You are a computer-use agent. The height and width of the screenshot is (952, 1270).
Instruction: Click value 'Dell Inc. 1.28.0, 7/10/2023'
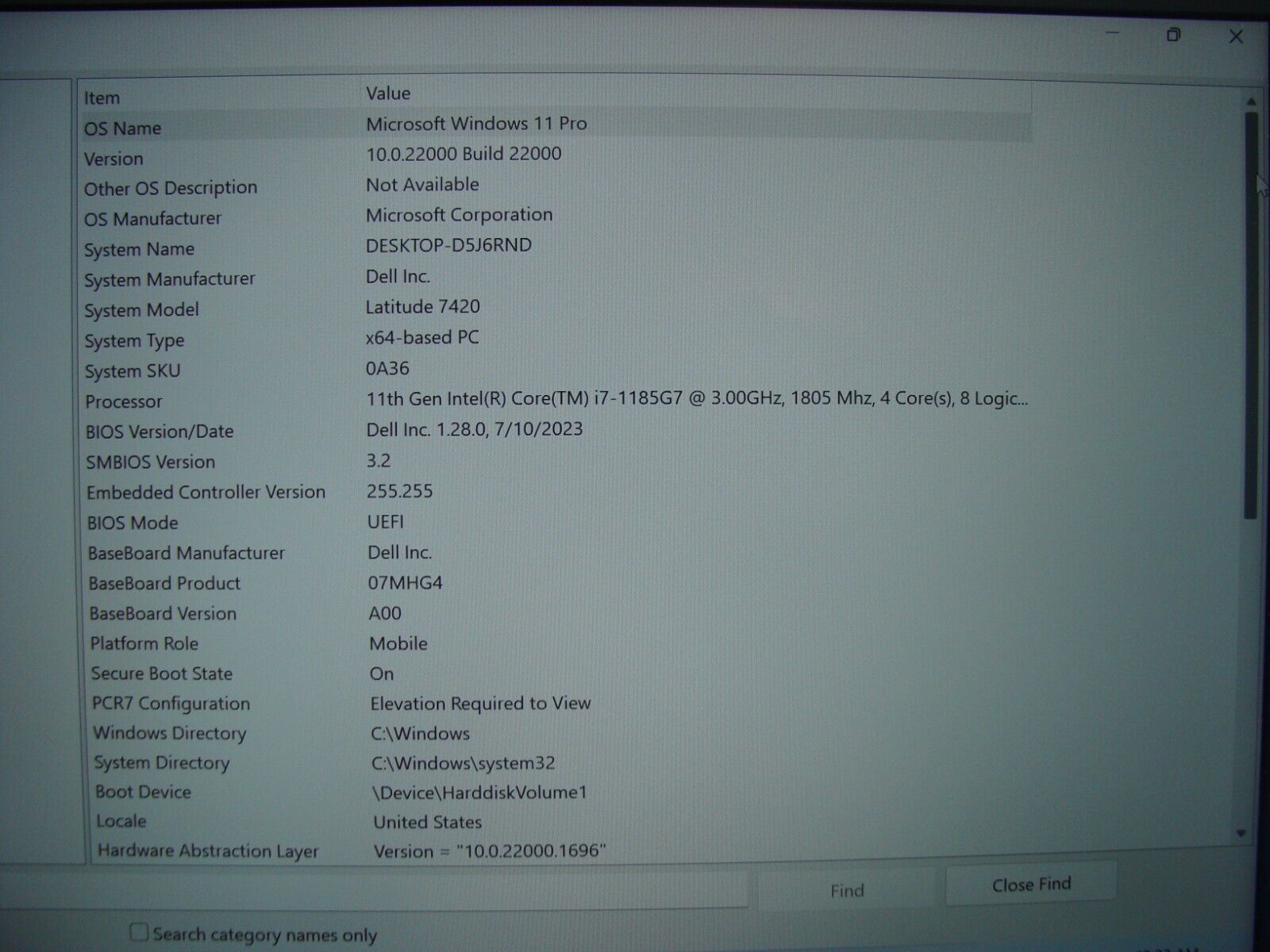tap(475, 429)
